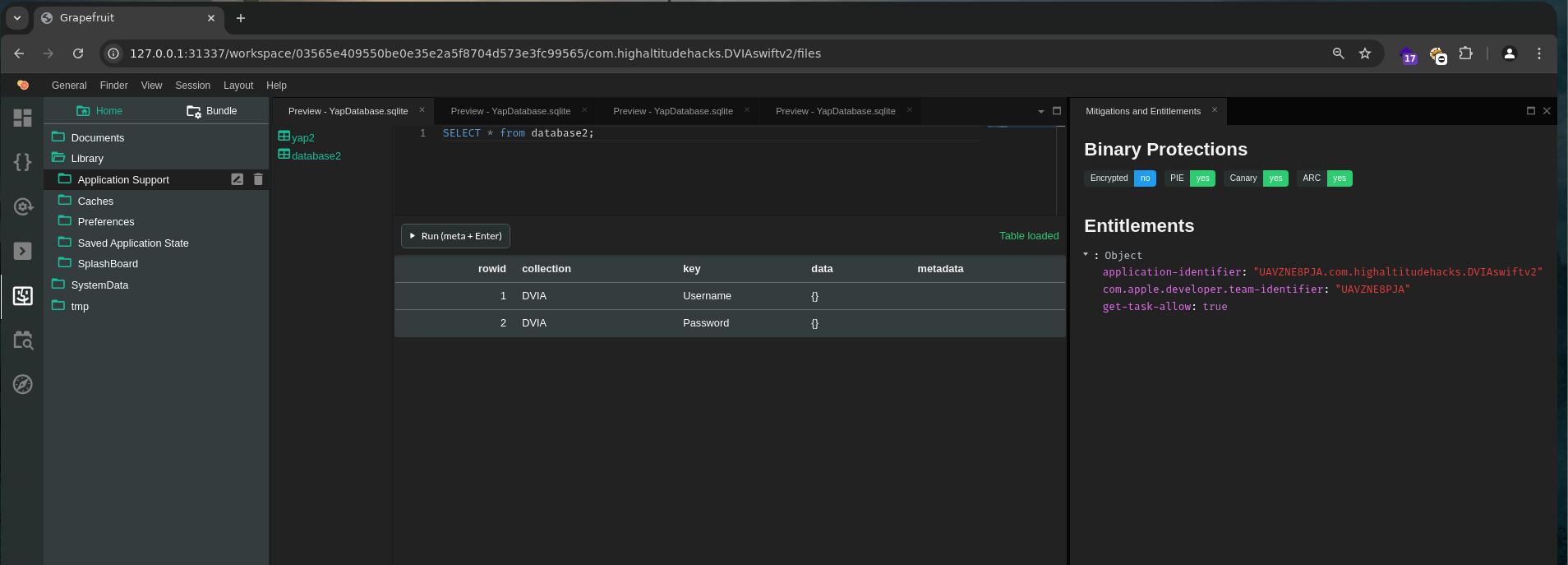Click the Grapefruit logo in menu bar
The width and height of the screenshot is (1568, 565).
coord(23,85)
